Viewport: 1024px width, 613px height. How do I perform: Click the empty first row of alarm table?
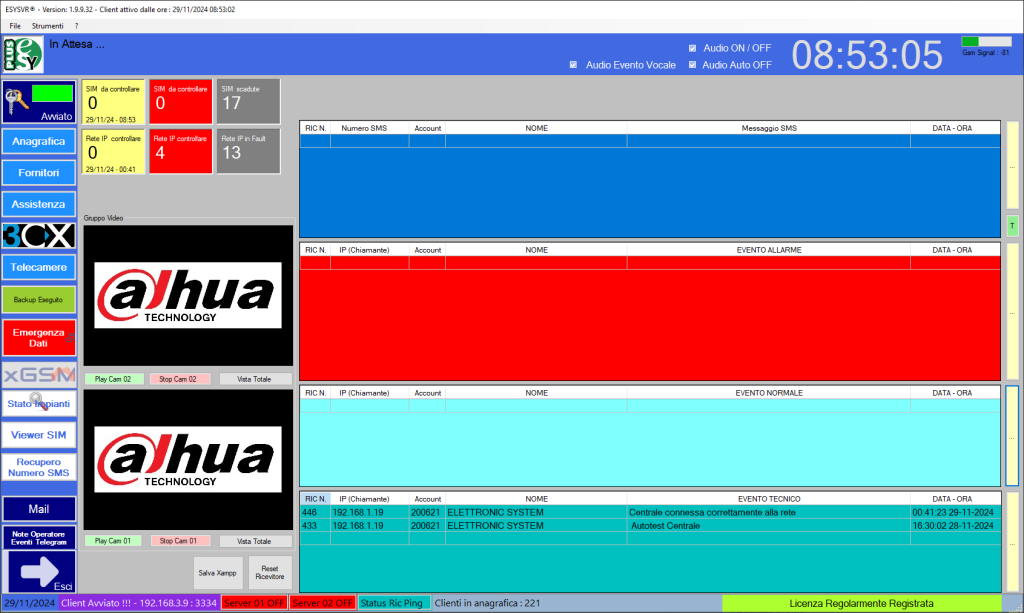650,262
